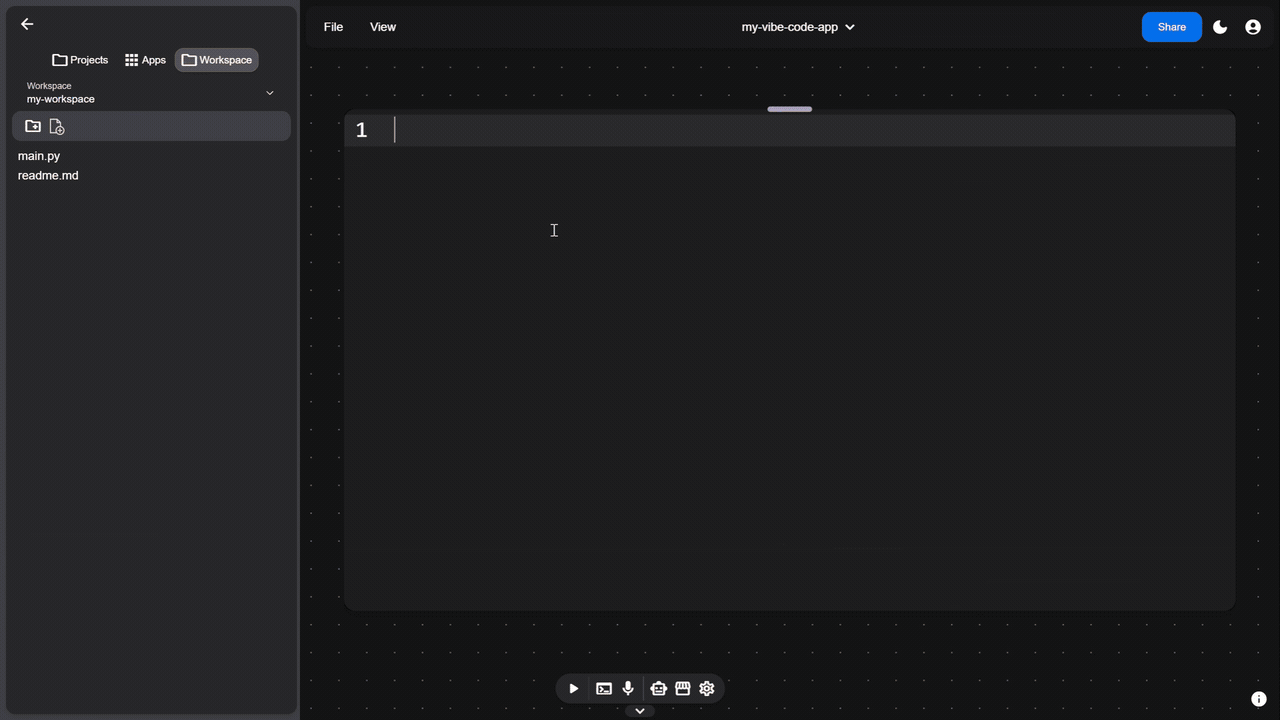Open your account profile icon
The width and height of the screenshot is (1280, 720).
(1253, 27)
